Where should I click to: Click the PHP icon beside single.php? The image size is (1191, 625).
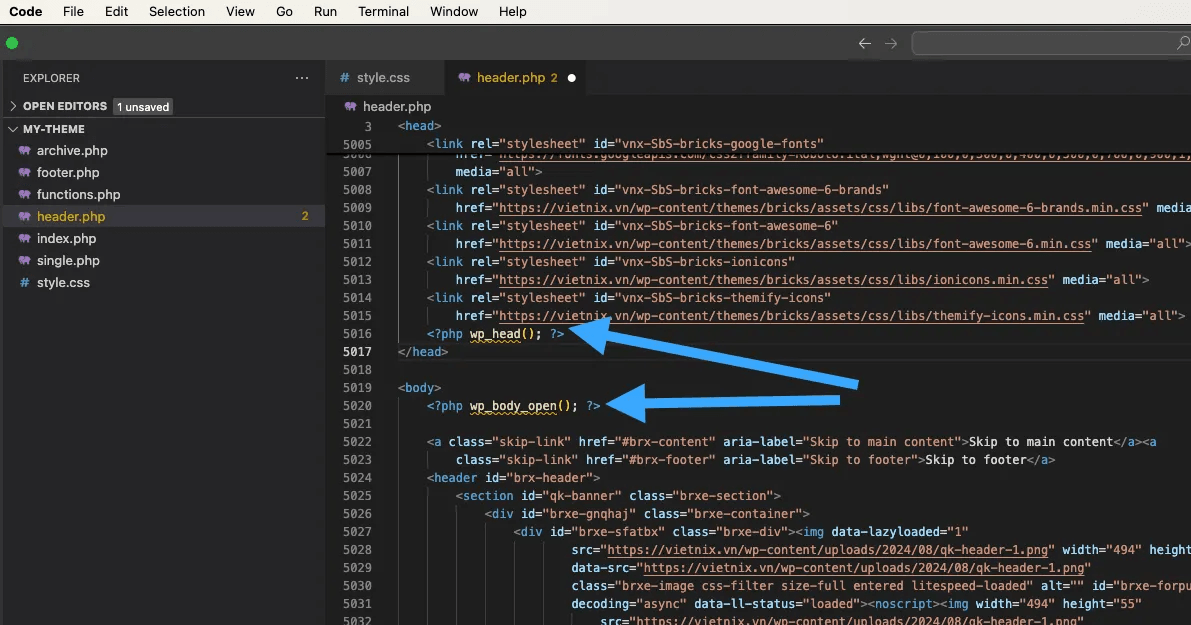pyautogui.click(x=24, y=260)
